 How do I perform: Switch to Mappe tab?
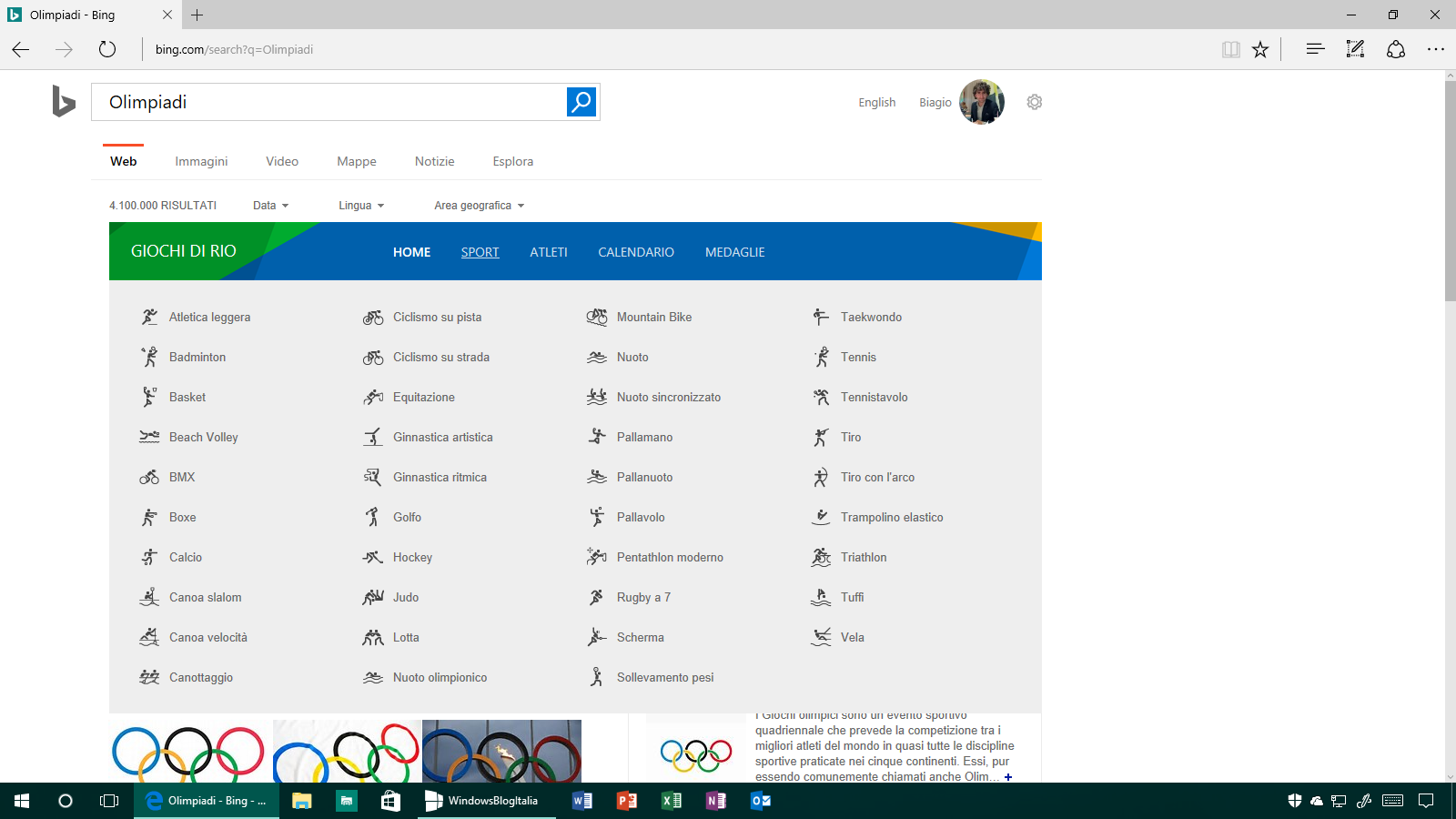point(357,161)
